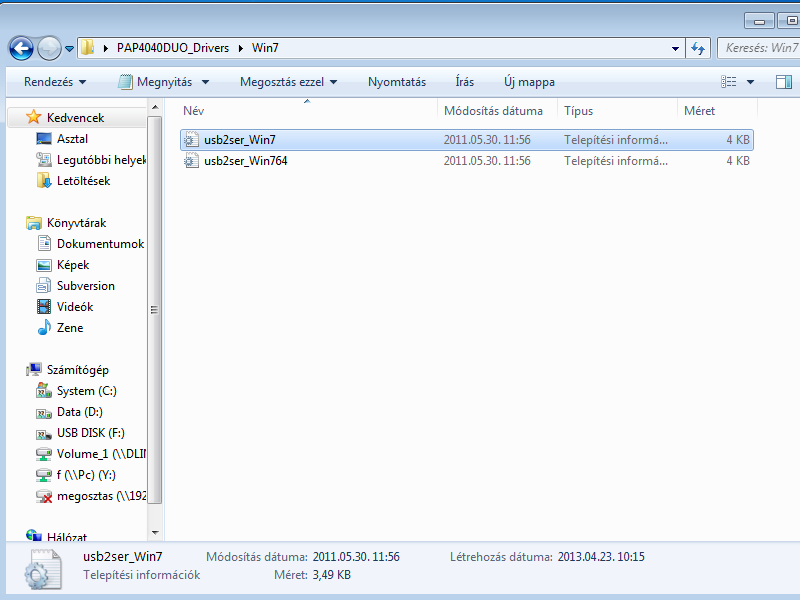The height and width of the screenshot is (600, 800).
Task: Open the Videók library
Action: [x=74, y=307]
